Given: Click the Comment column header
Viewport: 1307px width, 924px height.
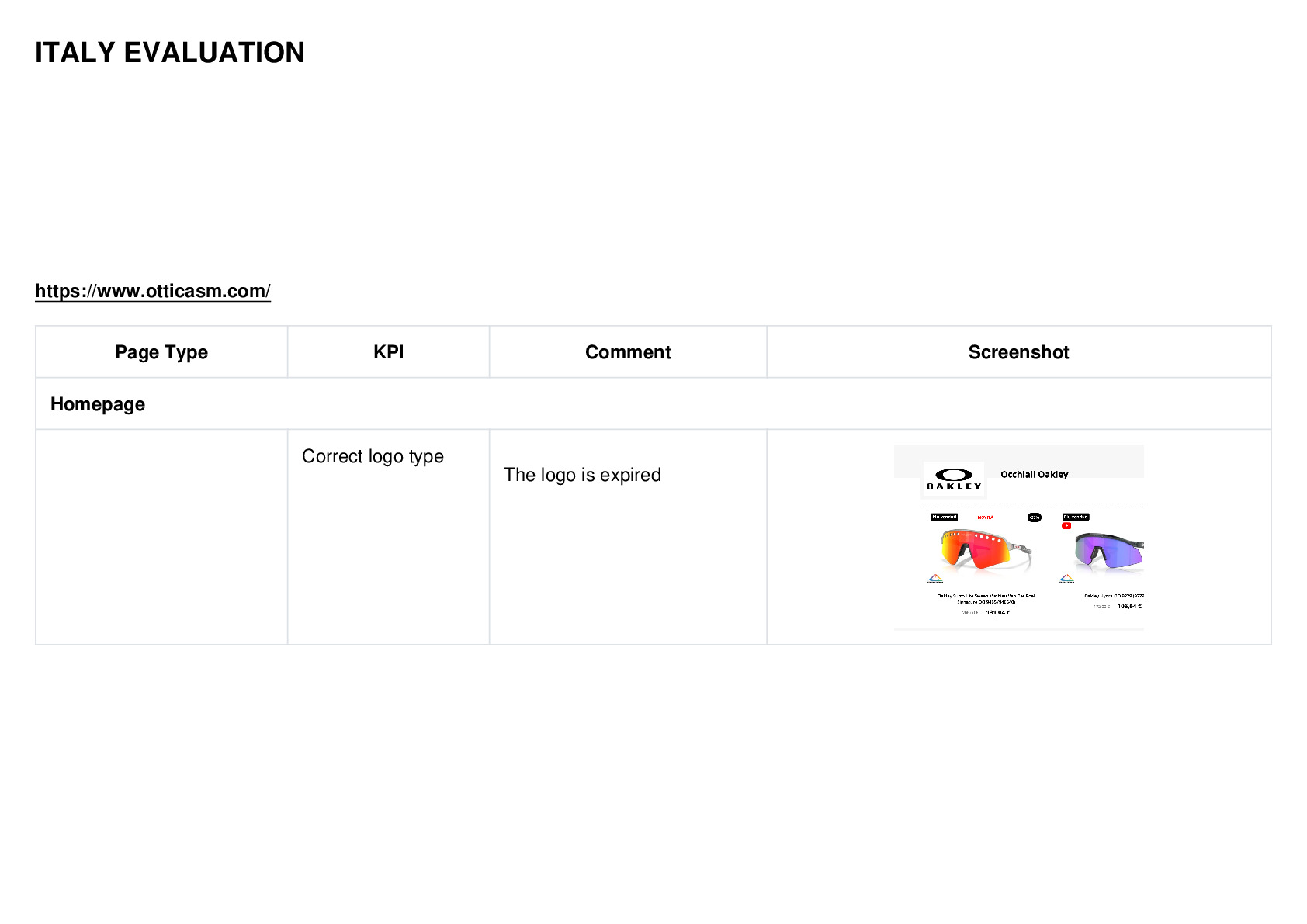Looking at the screenshot, I should (628, 352).
